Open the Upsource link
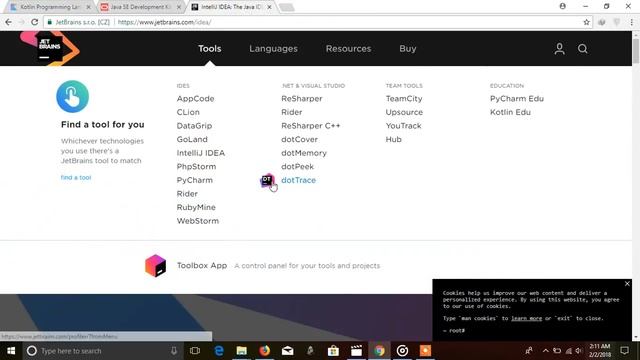This screenshot has width=640, height=360. pos(404,112)
